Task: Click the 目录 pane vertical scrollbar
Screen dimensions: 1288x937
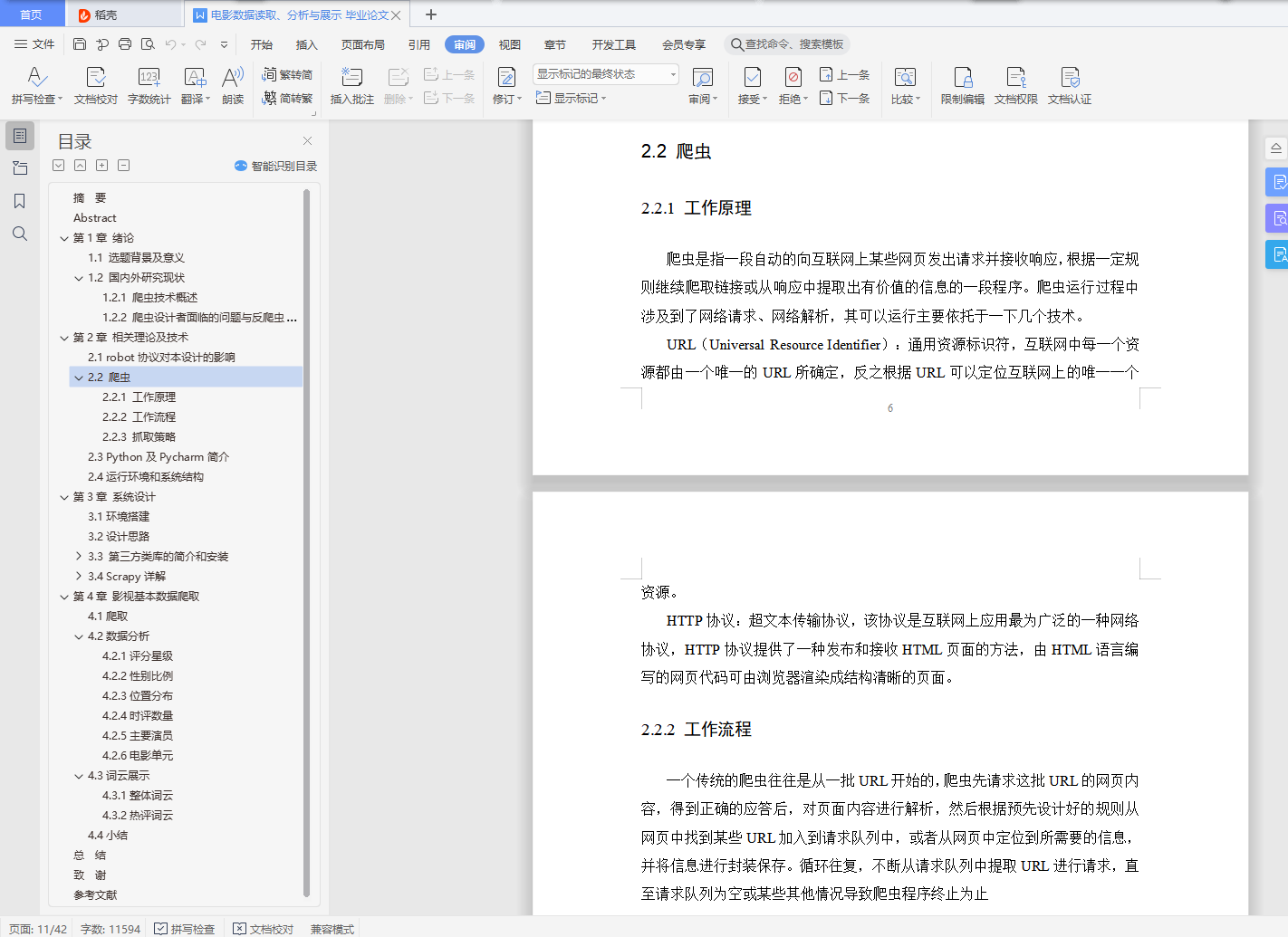Action: 306,543
